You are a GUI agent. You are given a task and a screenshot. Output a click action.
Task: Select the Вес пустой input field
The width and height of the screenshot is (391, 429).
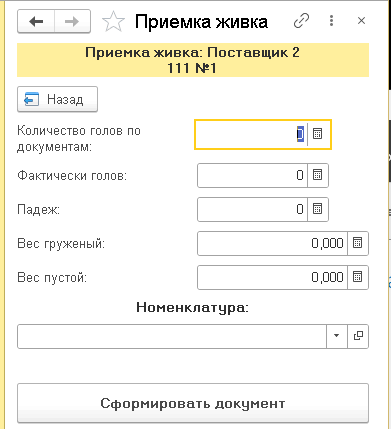273,277
